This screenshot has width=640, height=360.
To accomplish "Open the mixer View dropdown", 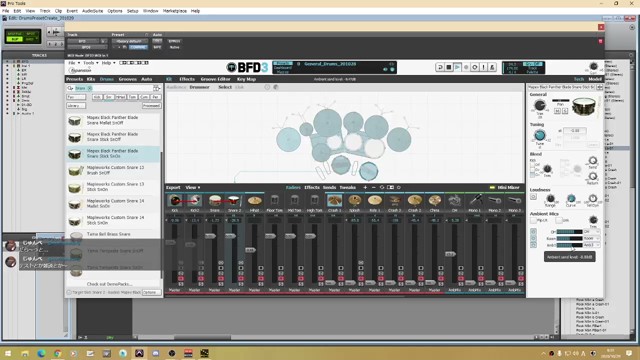I will pos(193,187).
